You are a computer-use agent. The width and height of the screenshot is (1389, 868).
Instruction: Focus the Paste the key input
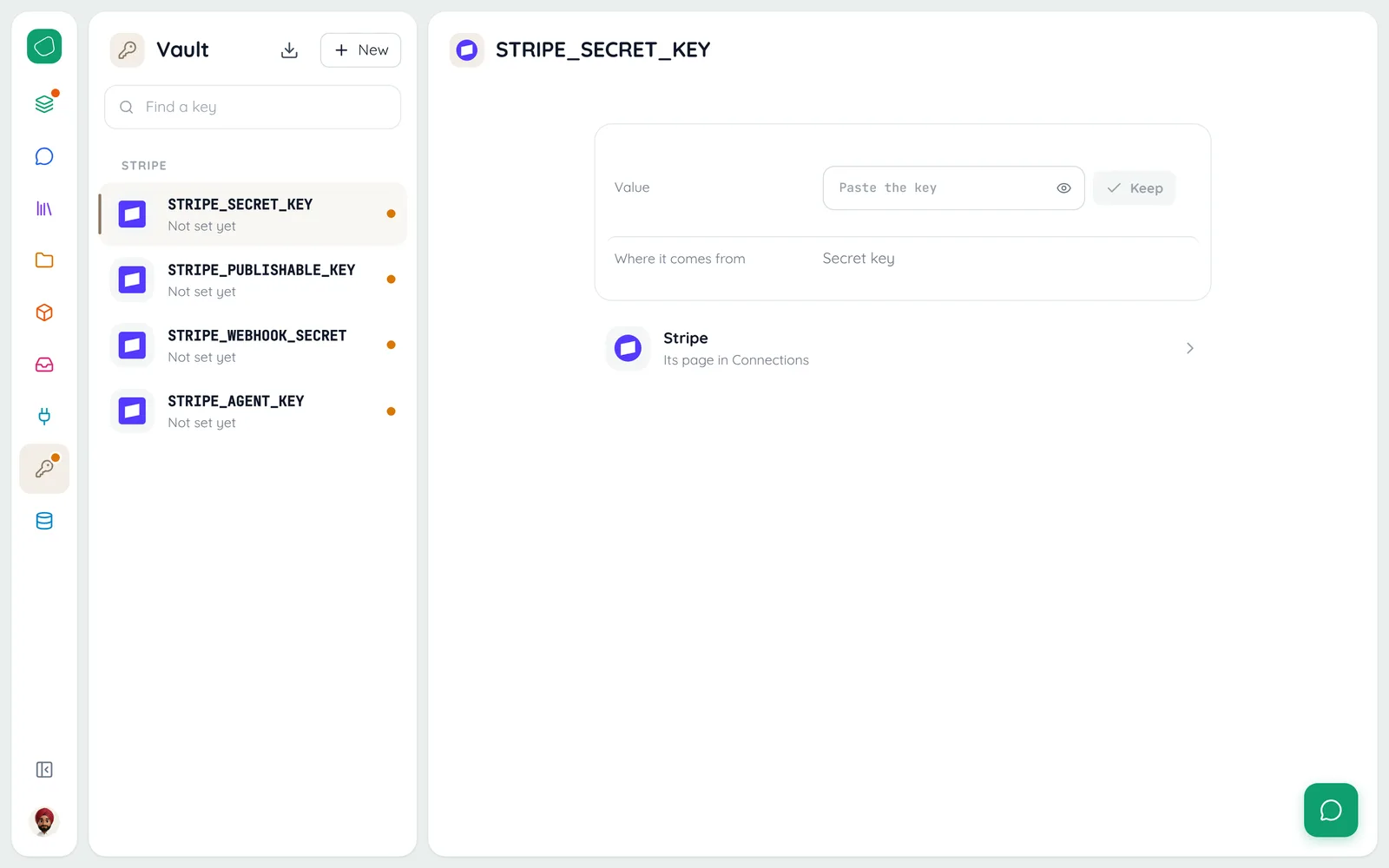click(953, 188)
